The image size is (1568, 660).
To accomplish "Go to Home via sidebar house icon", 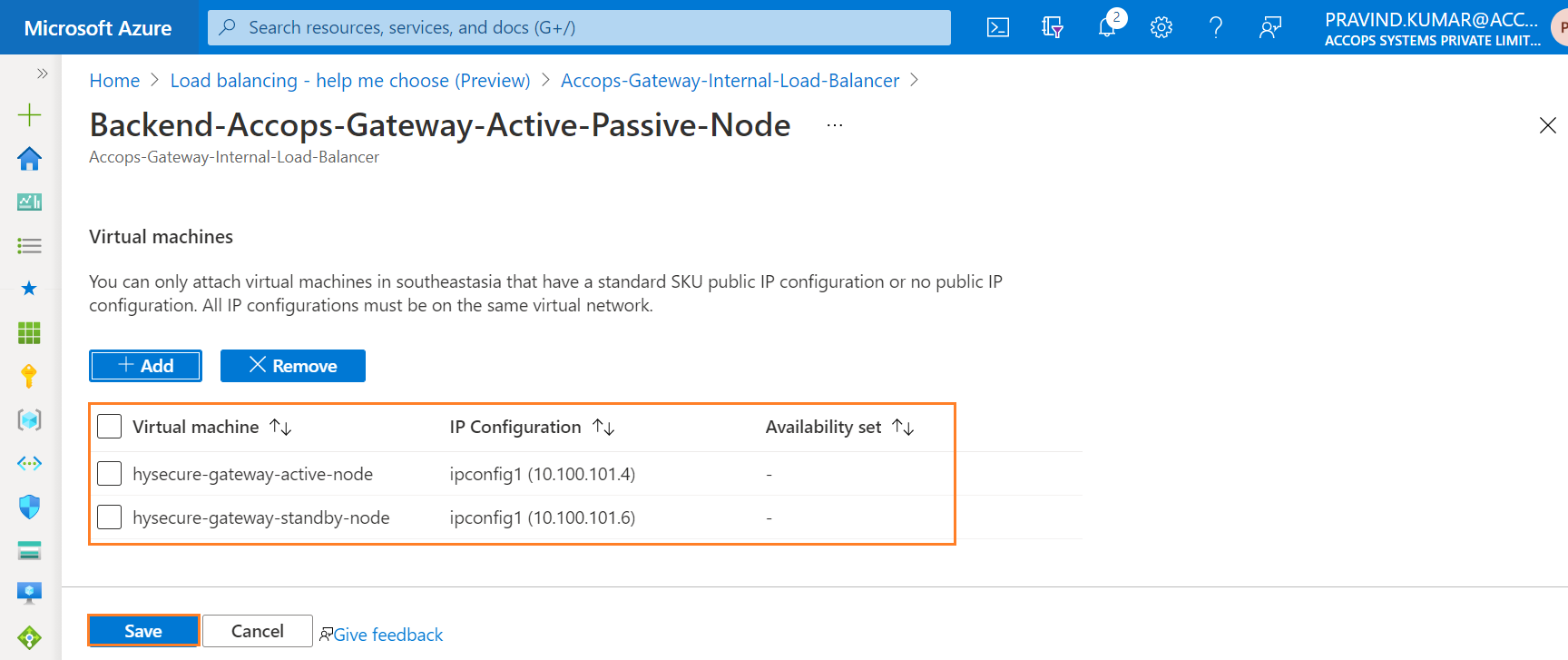I will point(29,158).
